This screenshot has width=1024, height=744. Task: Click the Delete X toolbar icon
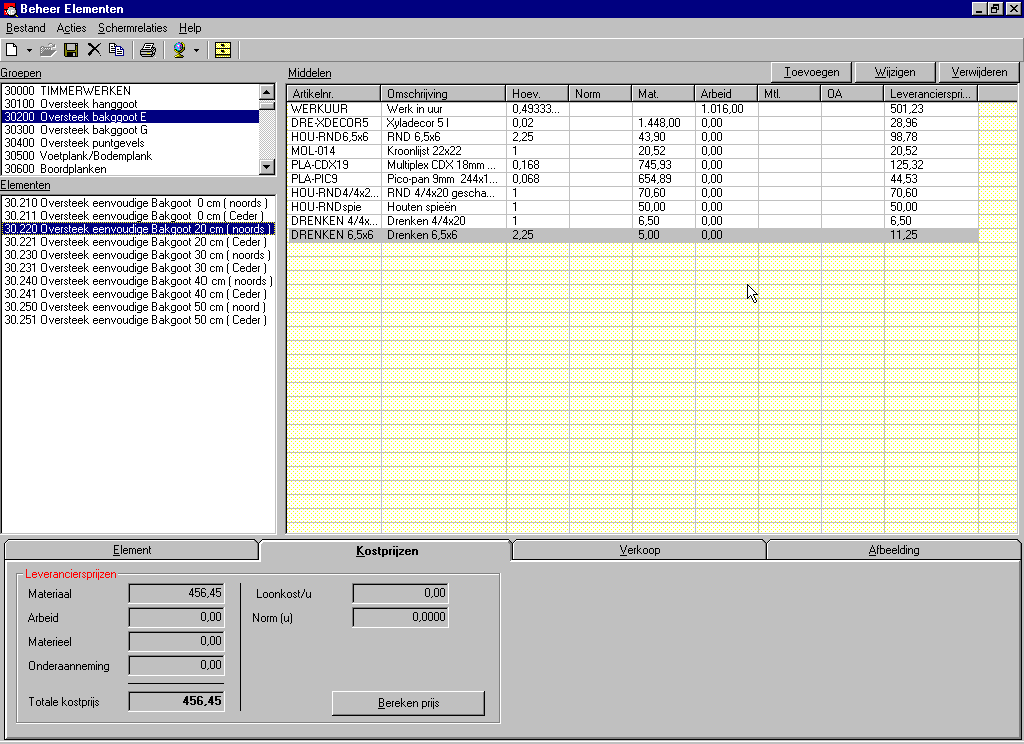coord(94,50)
